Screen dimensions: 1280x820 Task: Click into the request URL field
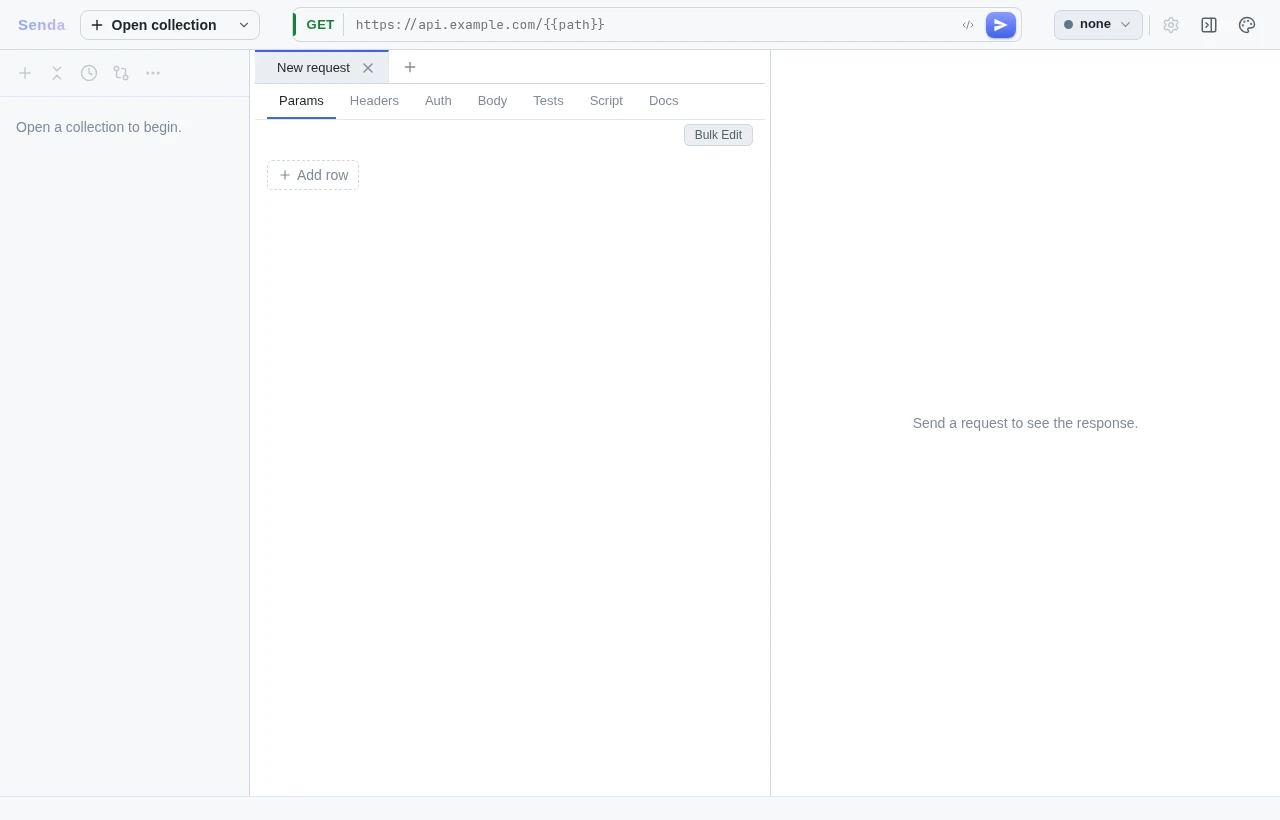[x=650, y=25]
